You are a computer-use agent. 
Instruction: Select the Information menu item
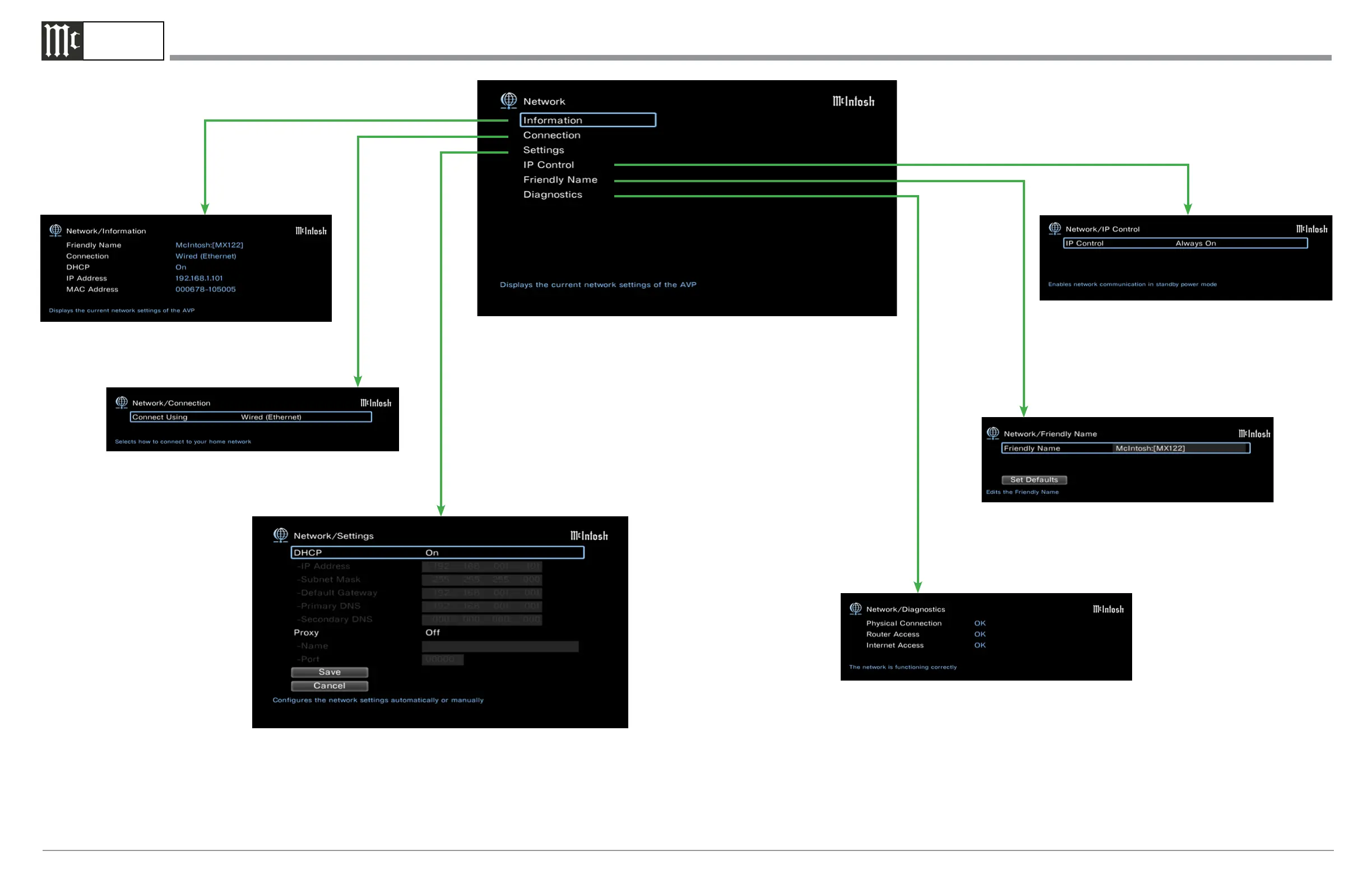tap(587, 120)
